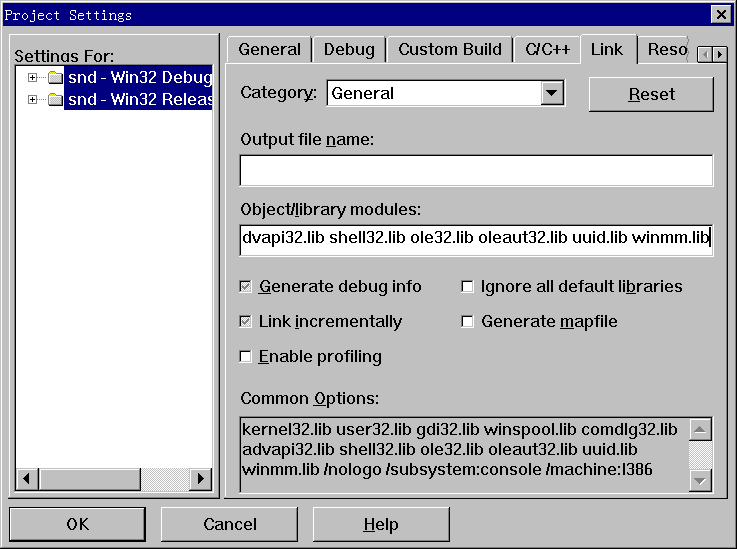Viewport: 737px width, 549px height.
Task: Toggle Ignore all default libraries
Action: tap(467, 287)
